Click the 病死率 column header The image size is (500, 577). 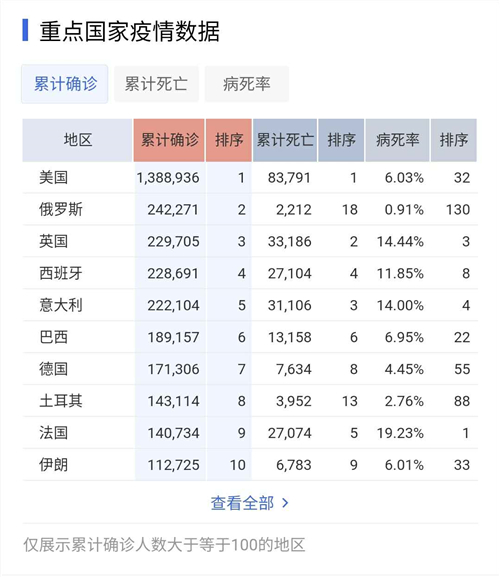tap(397, 140)
